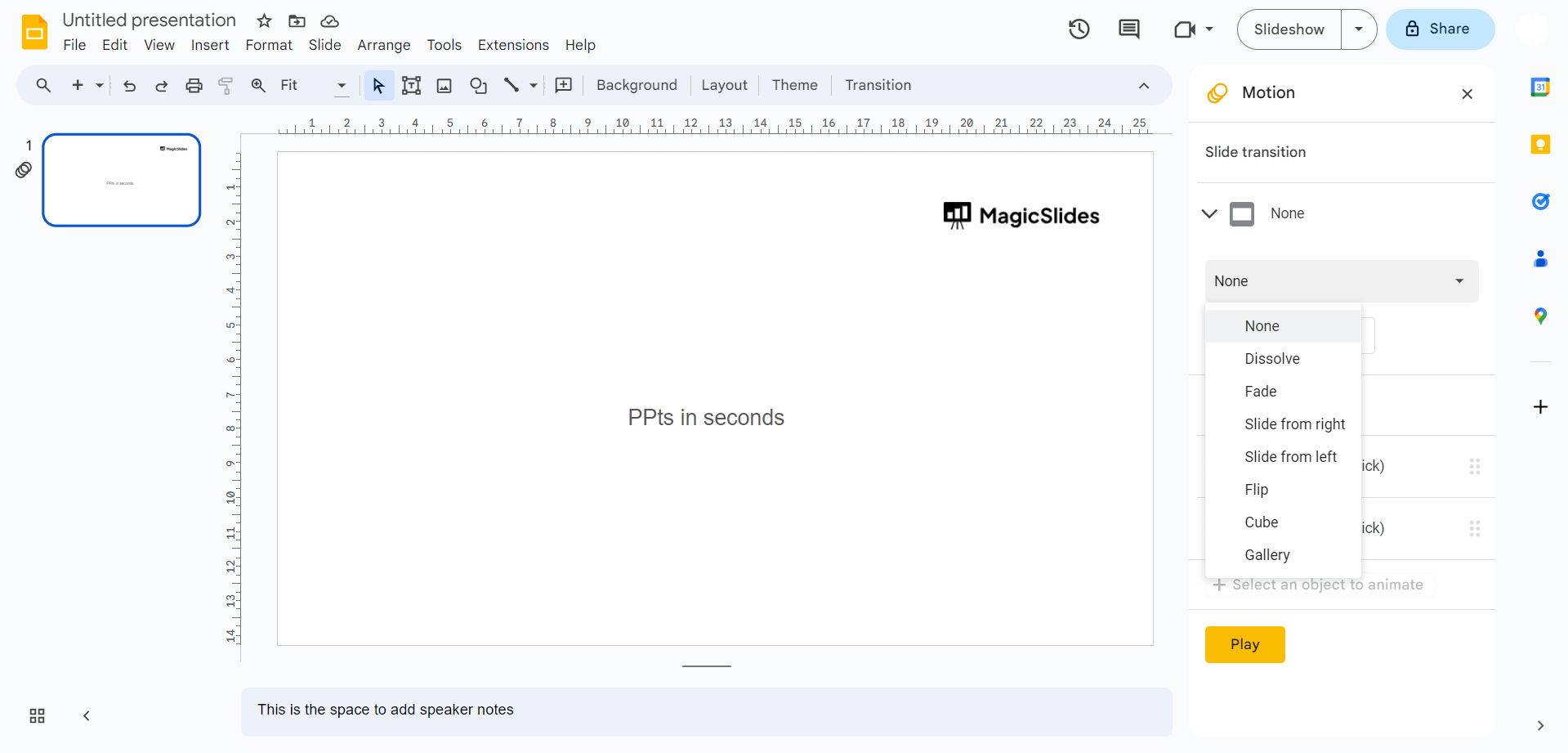Get add-ons with plus icon
This screenshot has width=1568, height=753.
pos(1540,406)
